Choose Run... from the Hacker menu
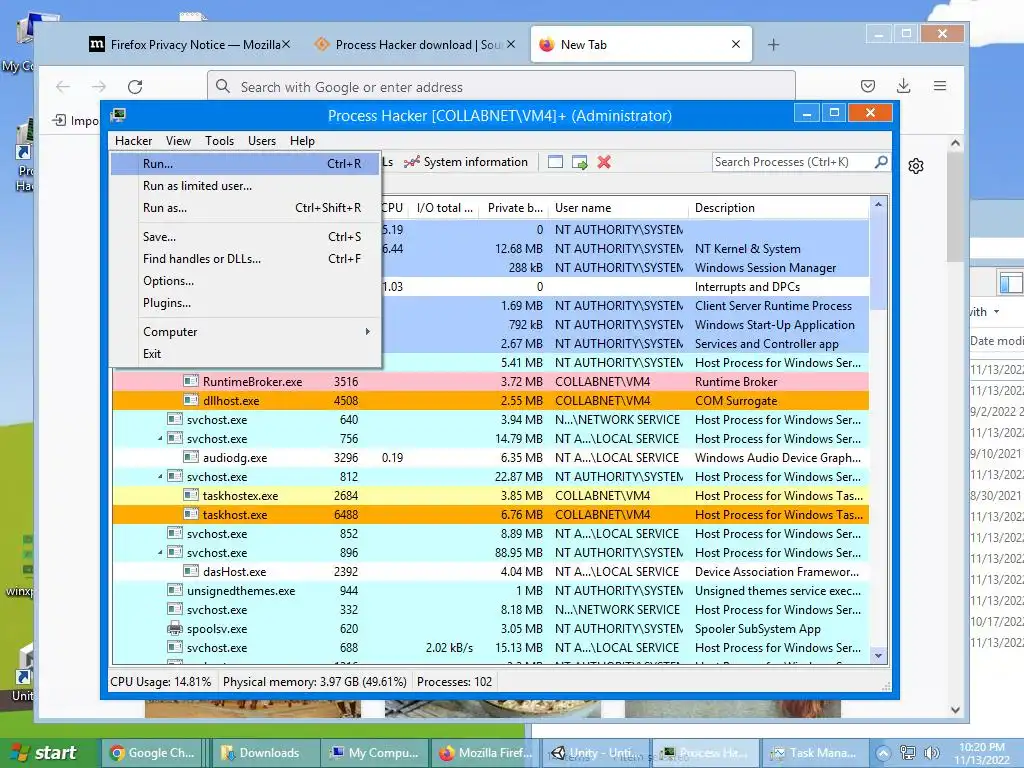The width and height of the screenshot is (1024, 768). (x=245, y=164)
